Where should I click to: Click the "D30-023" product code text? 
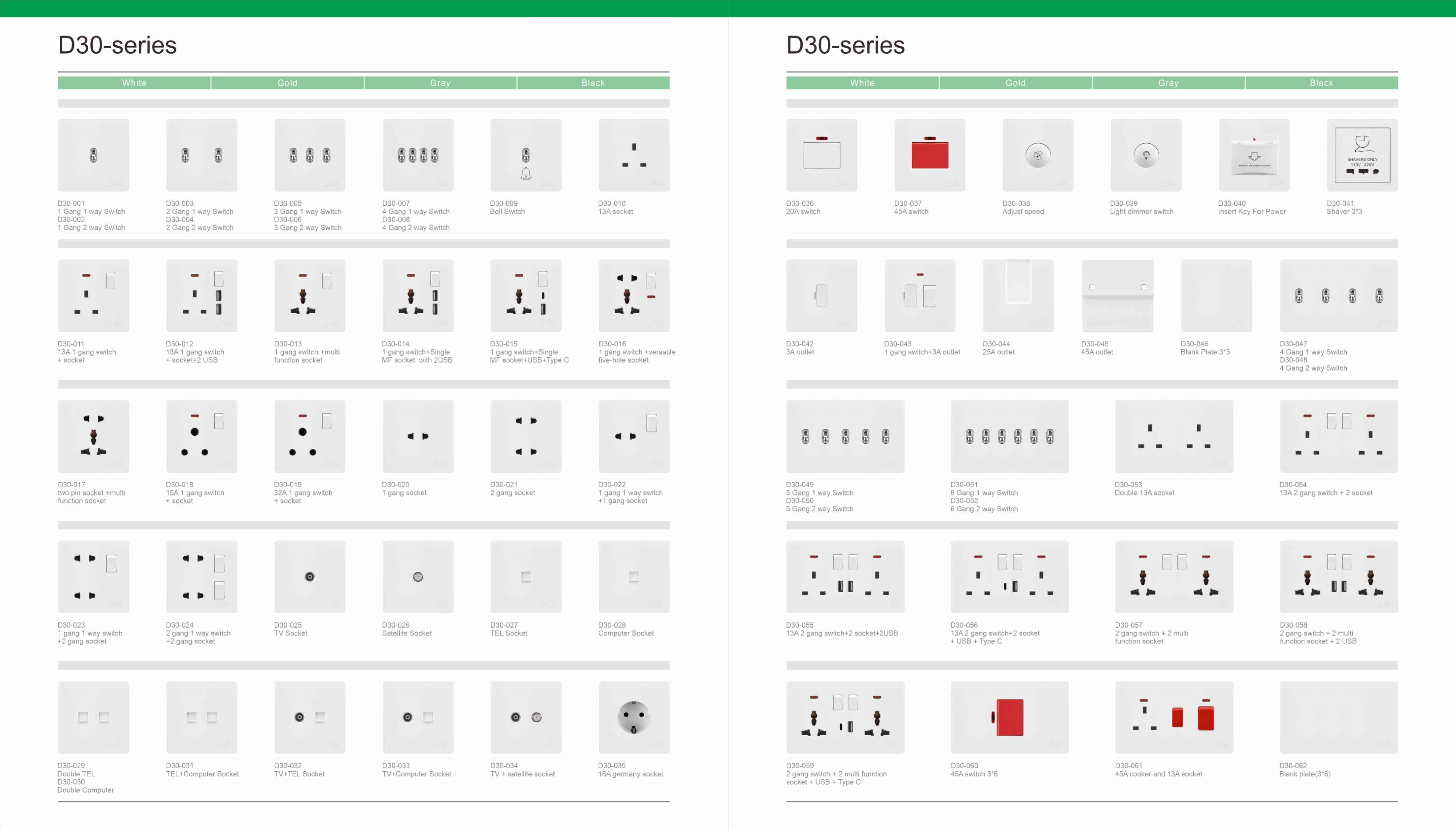[71, 625]
